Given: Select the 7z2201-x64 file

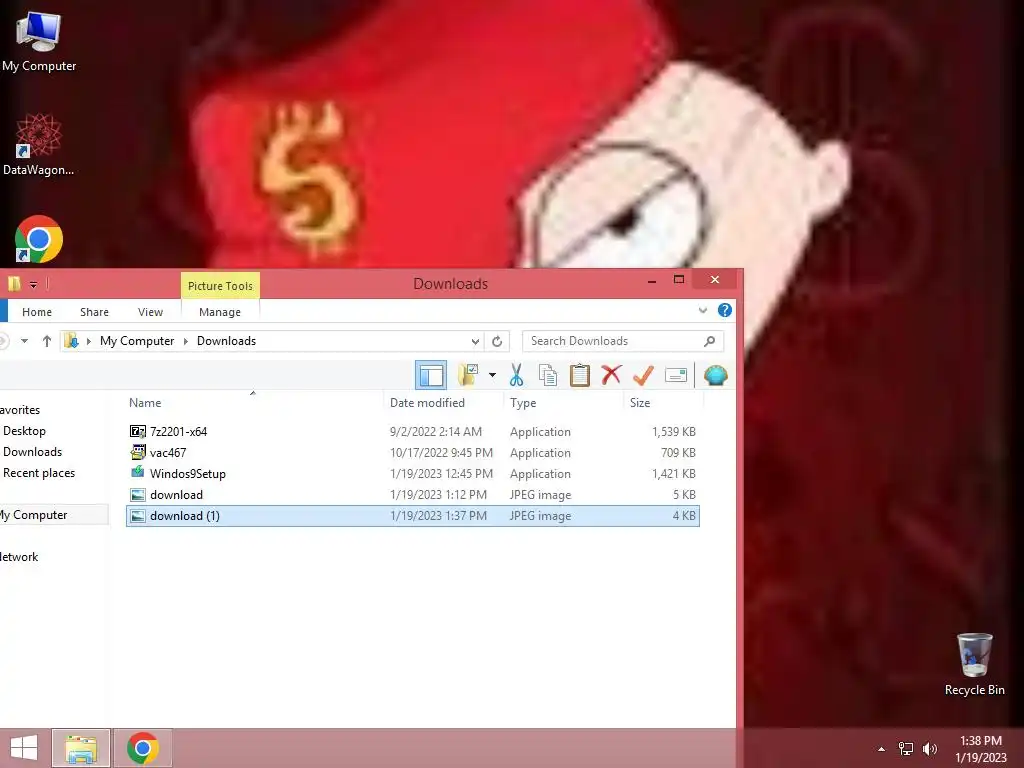Looking at the screenshot, I should 413,432.
